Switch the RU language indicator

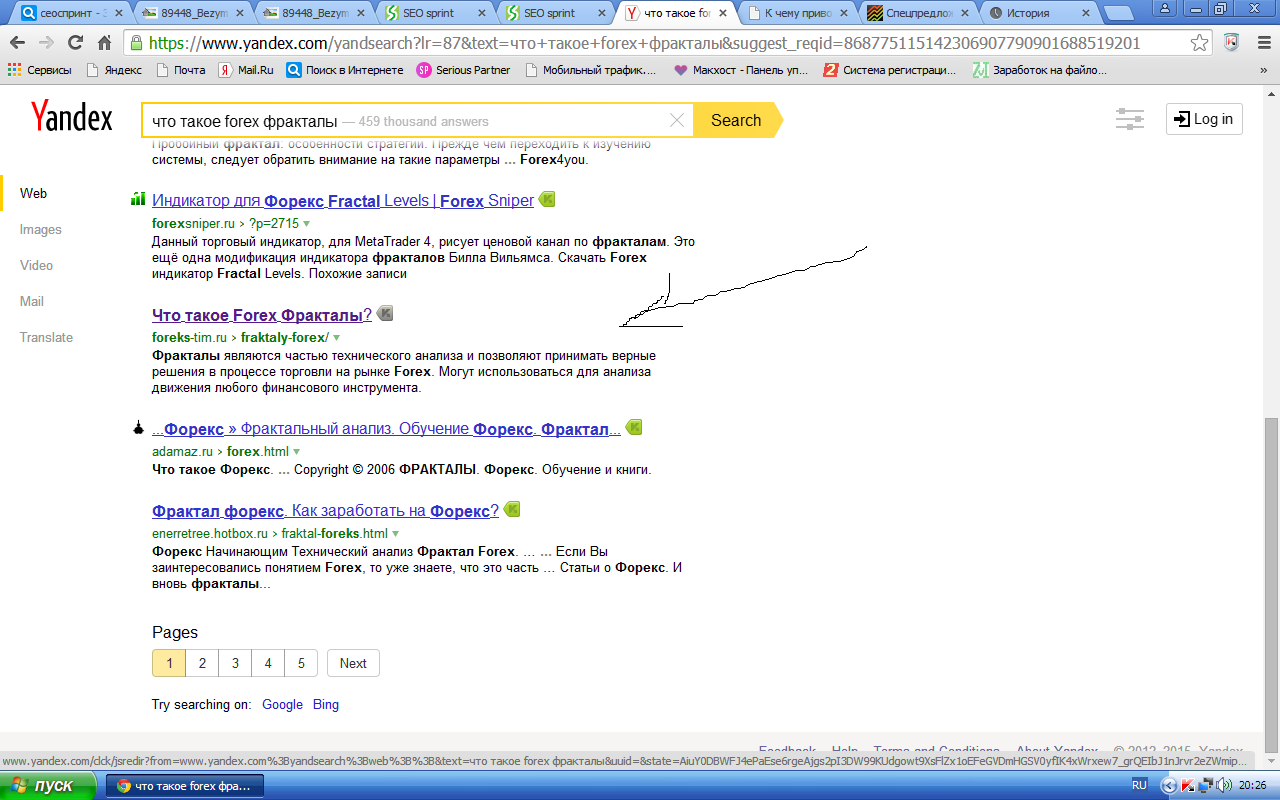[x=1139, y=786]
